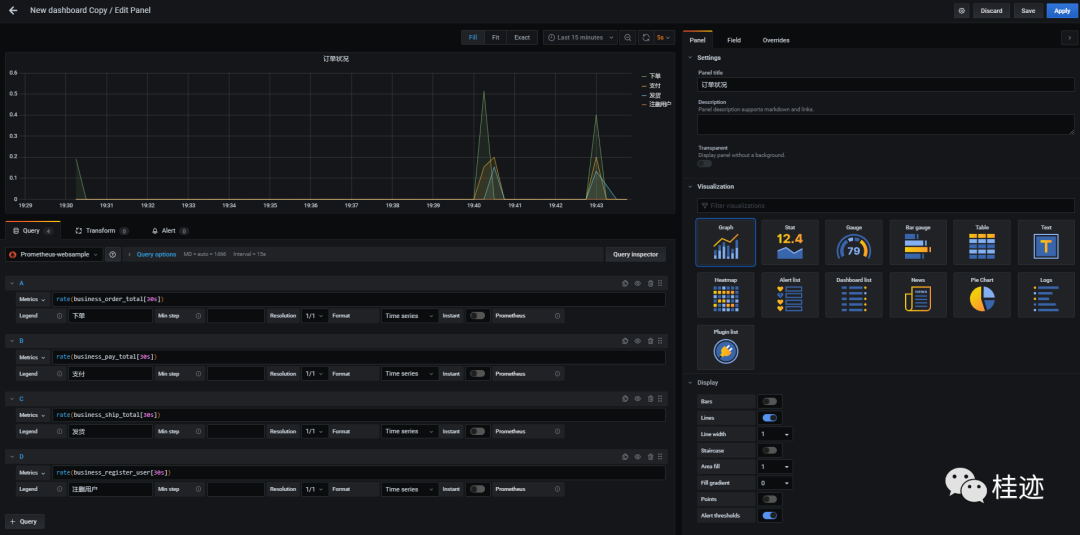Expand the Query options section

(x=156, y=255)
